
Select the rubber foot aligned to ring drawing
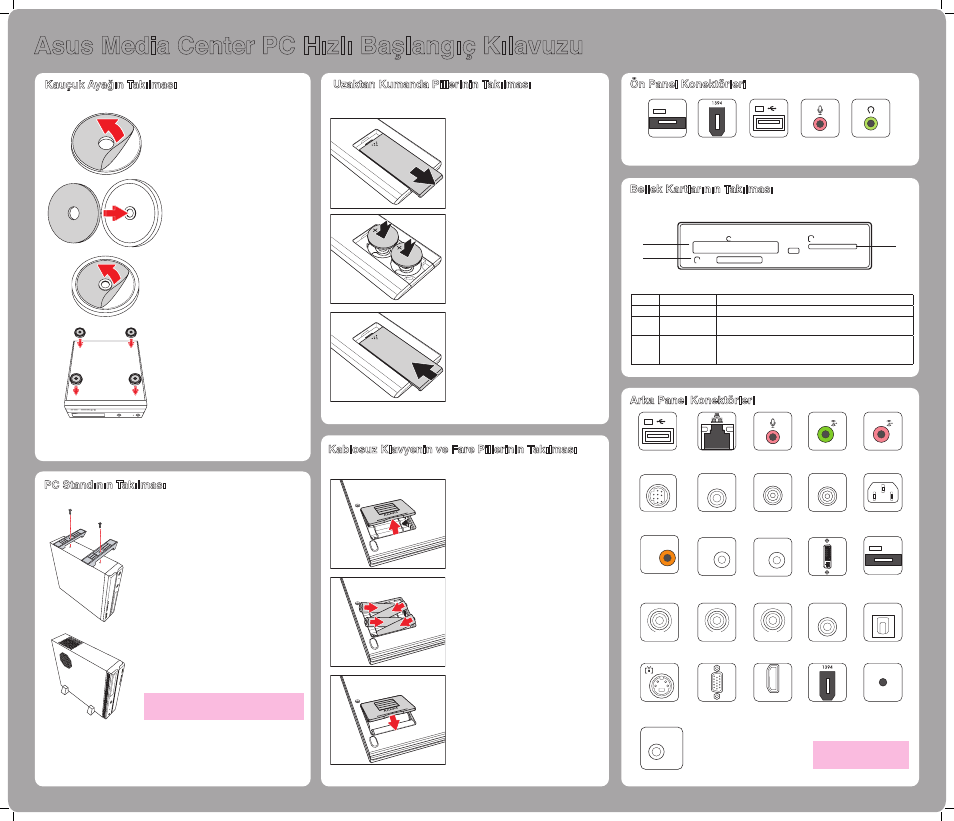pyautogui.click(x=105, y=213)
